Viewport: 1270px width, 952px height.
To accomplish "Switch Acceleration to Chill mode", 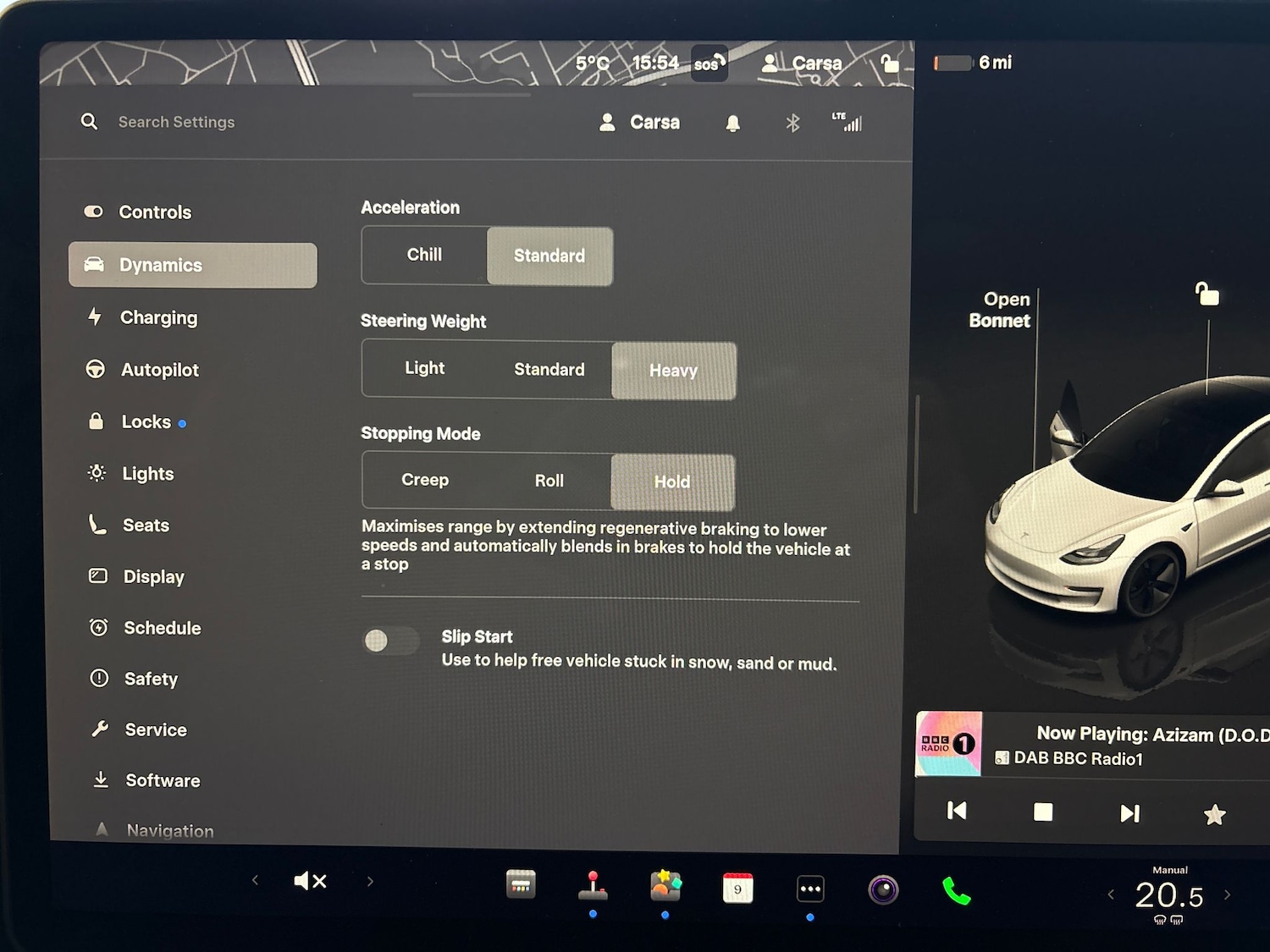I will [424, 255].
